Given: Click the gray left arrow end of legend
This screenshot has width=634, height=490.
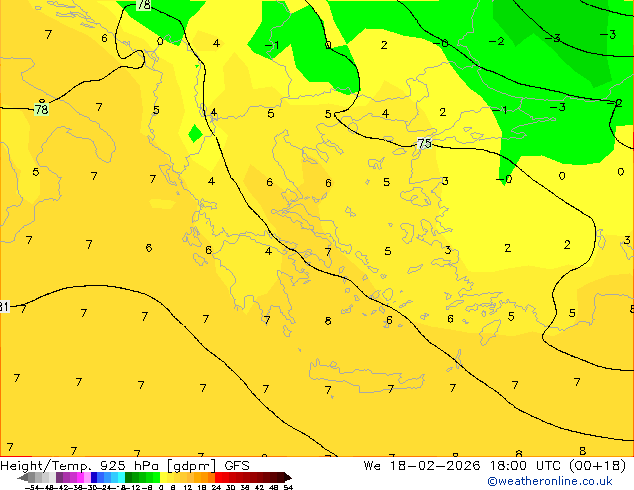Looking at the screenshot, I should pyautogui.click(x=23, y=478).
